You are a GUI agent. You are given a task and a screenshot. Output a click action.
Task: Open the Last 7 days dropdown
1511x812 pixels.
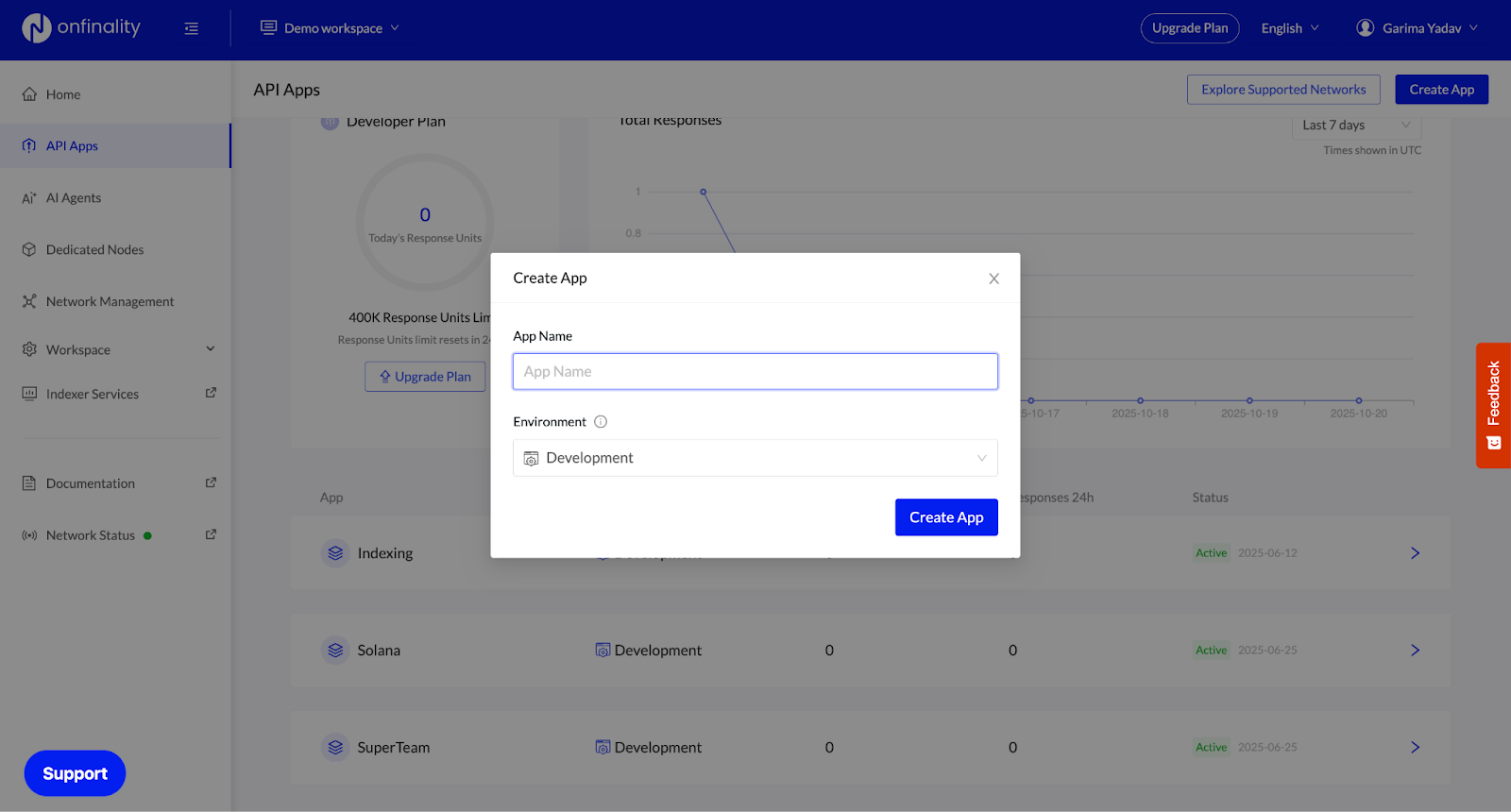pos(1356,126)
